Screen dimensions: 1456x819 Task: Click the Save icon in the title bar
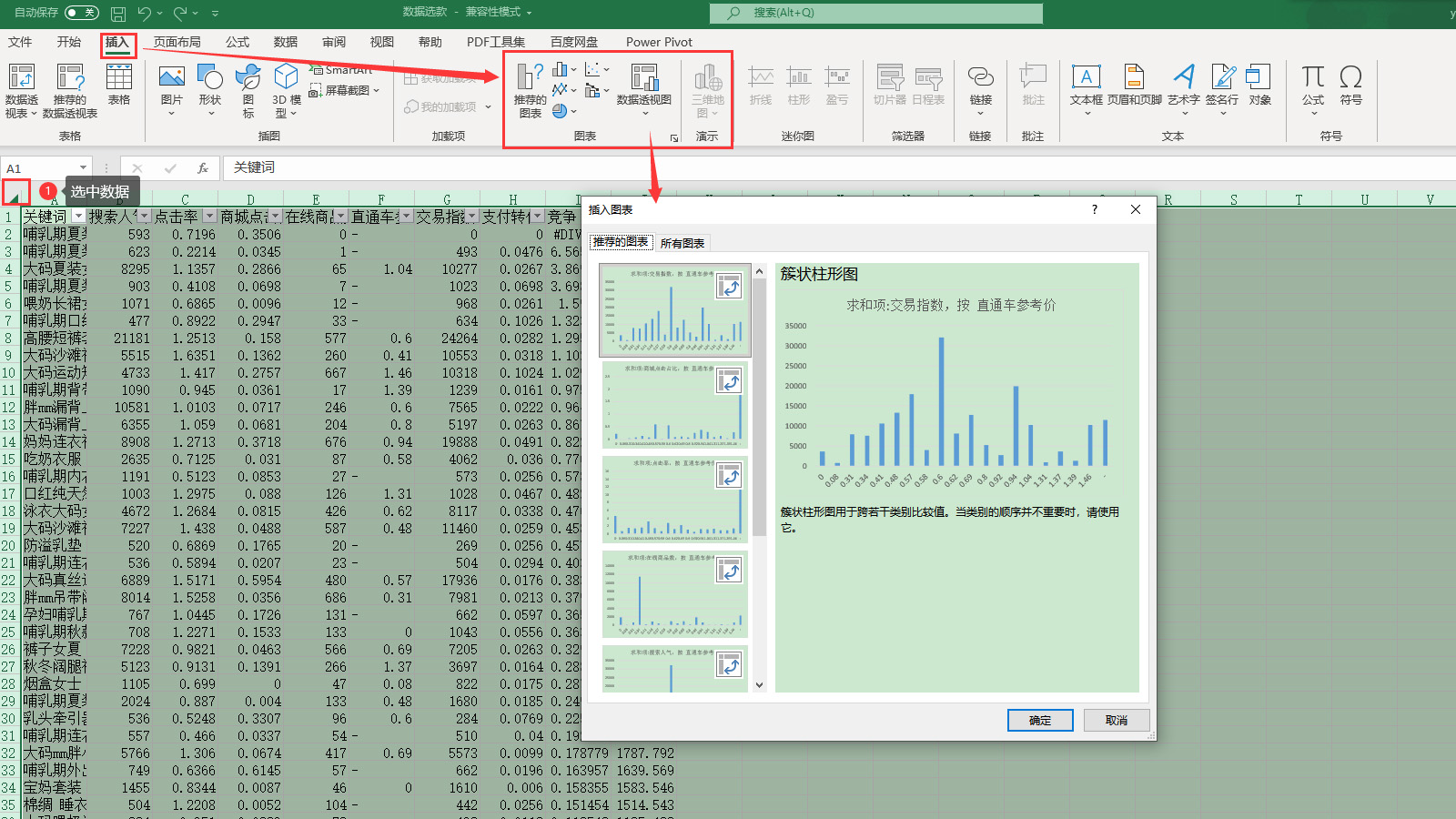(118, 14)
